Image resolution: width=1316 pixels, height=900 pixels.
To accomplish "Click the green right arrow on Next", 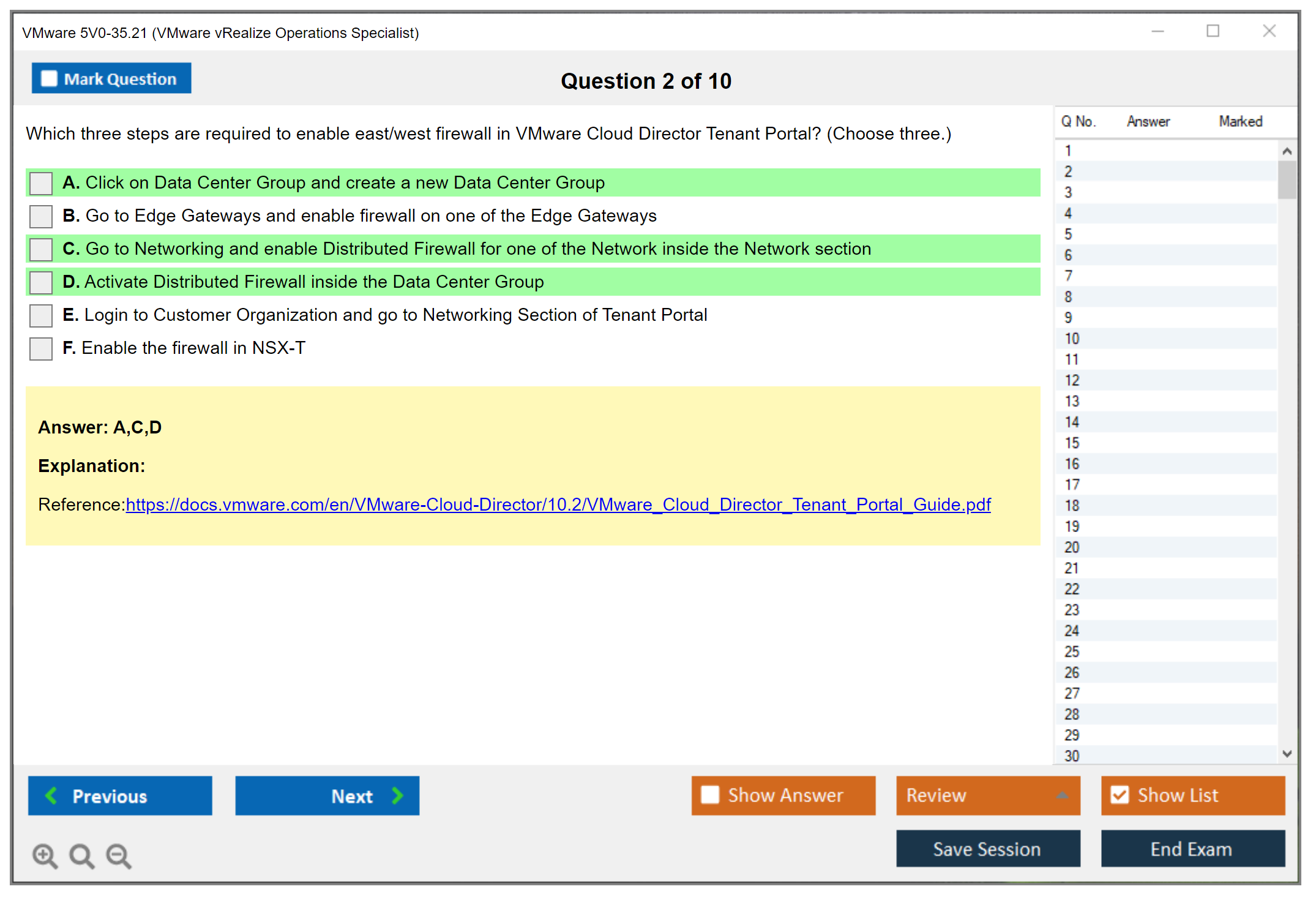I will (397, 795).
